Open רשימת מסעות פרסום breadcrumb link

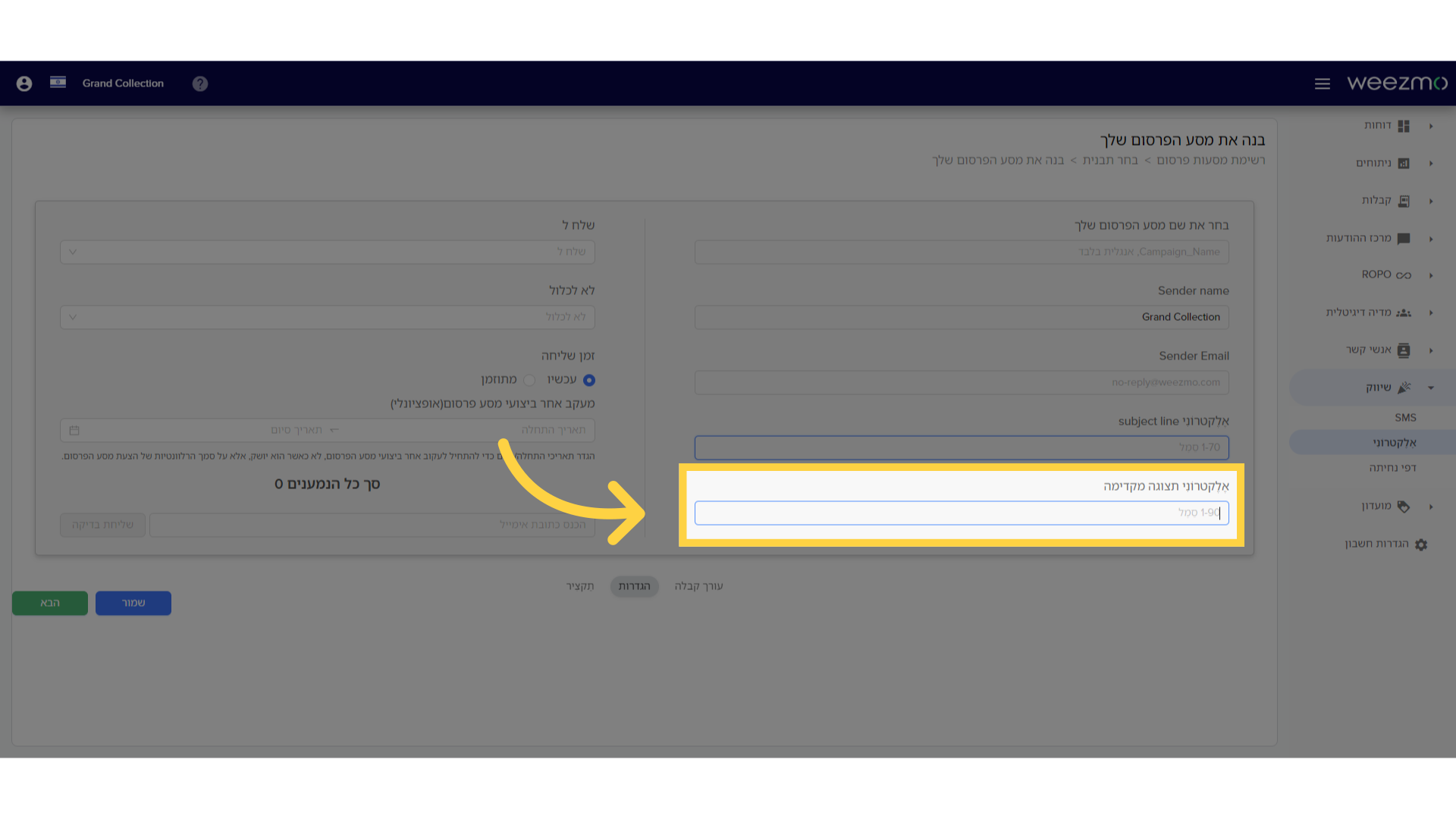[1210, 160]
